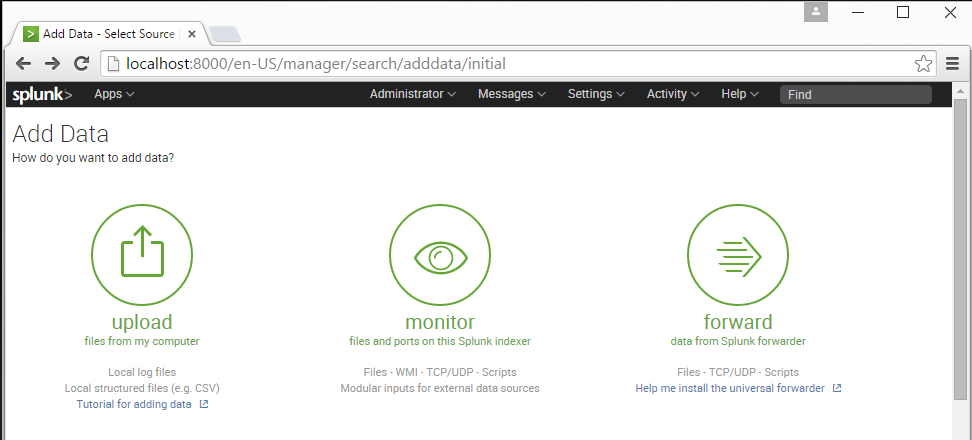Viewport: 972px width, 440px height.
Task: Open the Activity dropdown
Action: point(673,94)
